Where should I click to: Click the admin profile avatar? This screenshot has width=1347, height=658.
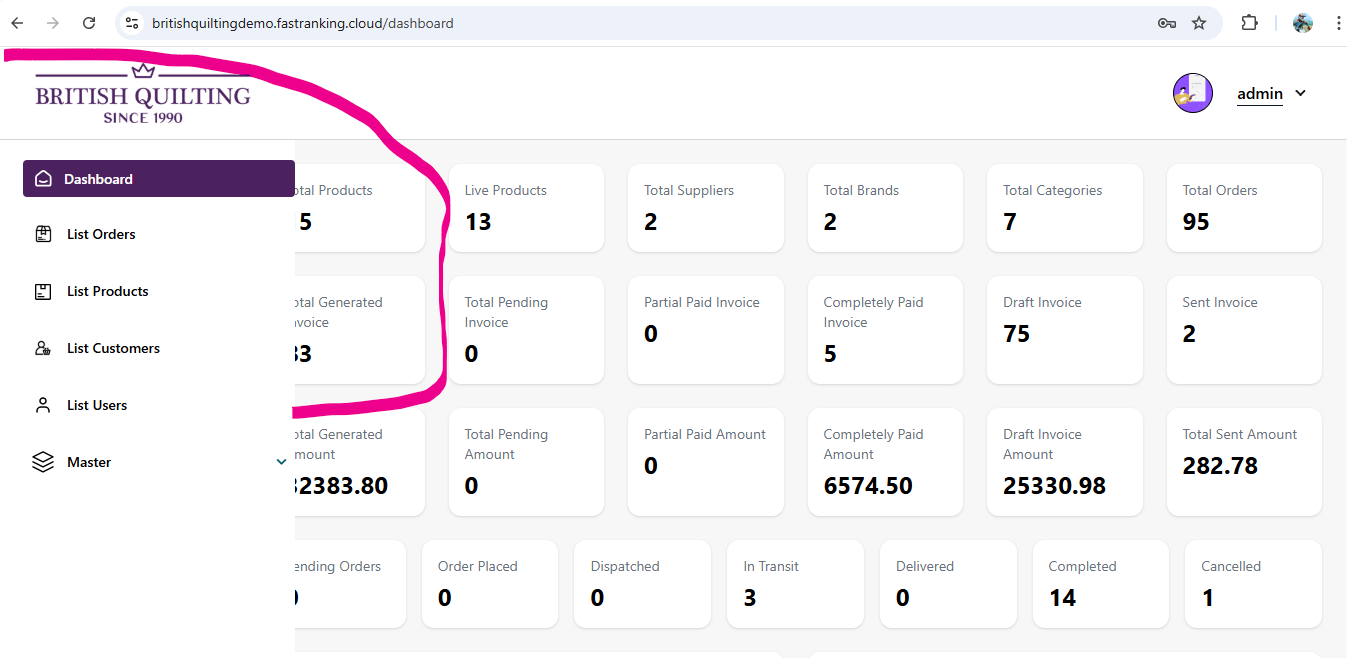tap(1192, 93)
